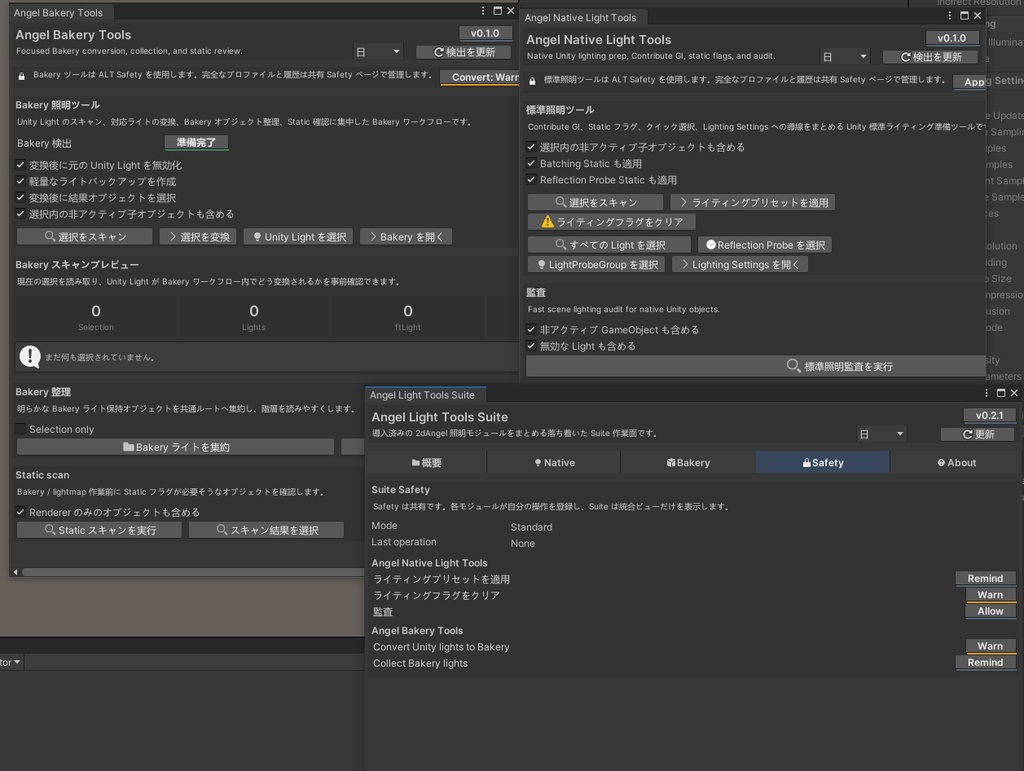
Task: Open the language dropdown in Angel Light Tools Suite
Action: click(882, 435)
